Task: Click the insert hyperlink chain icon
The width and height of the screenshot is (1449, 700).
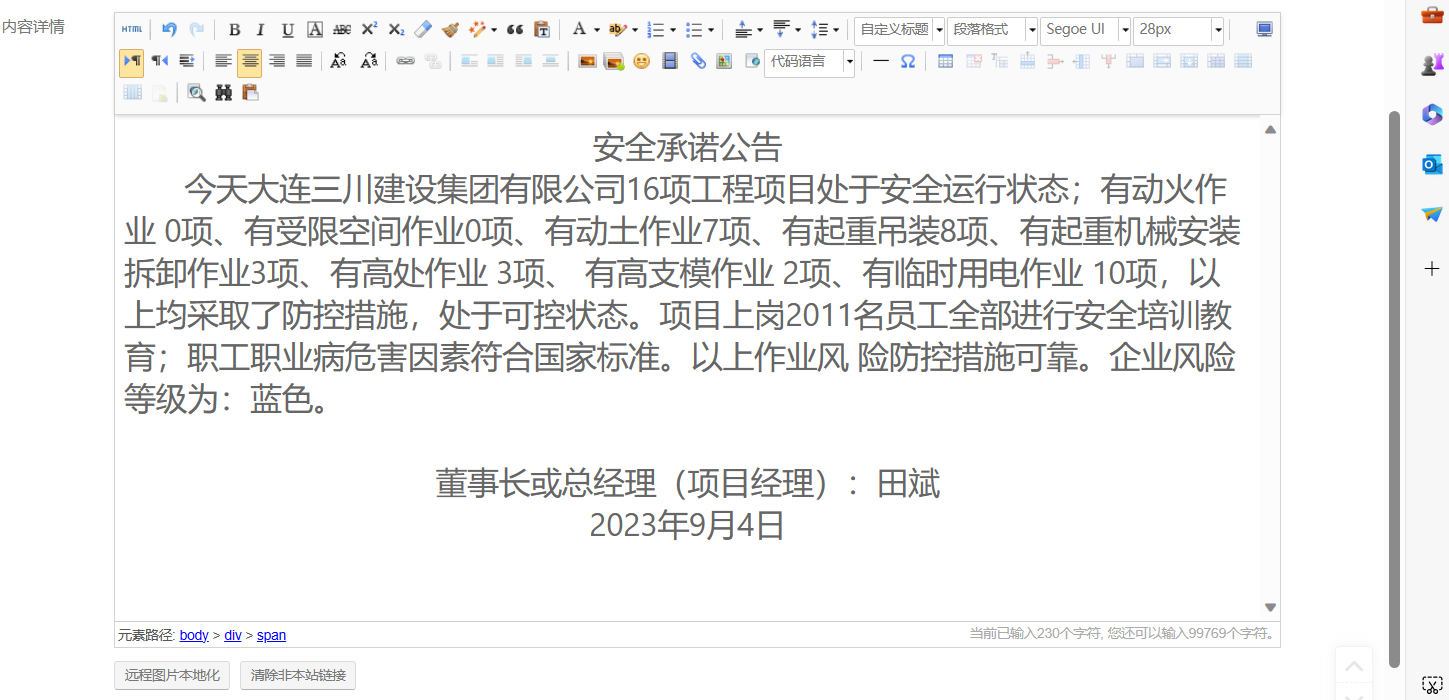Action: point(405,61)
